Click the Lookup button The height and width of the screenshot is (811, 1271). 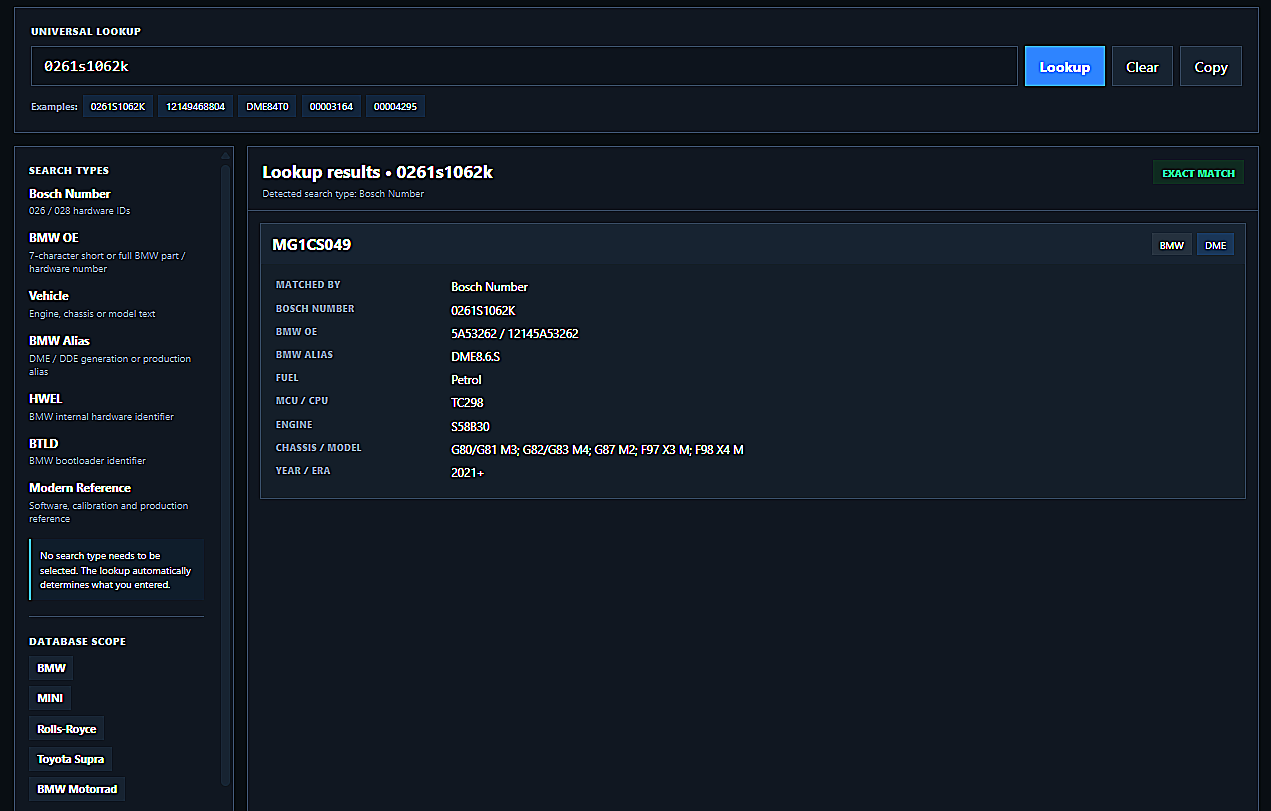[x=1065, y=66]
